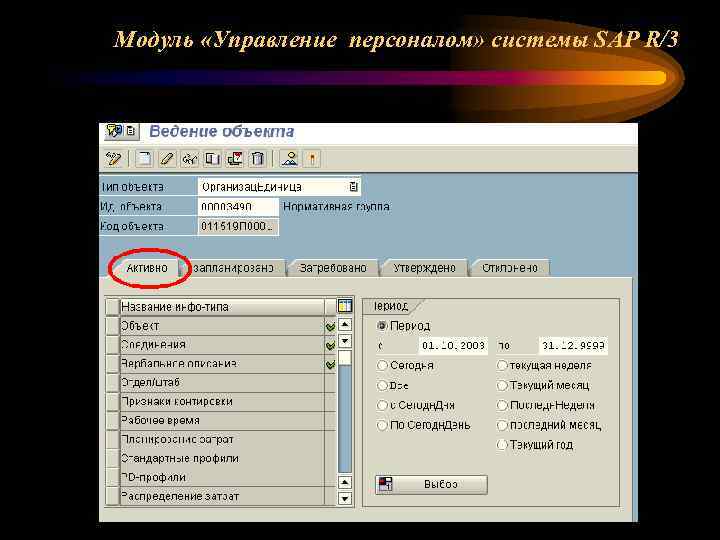Open the table settings icon above infotype list
Viewport: 720px width, 540px height.
coord(344,306)
